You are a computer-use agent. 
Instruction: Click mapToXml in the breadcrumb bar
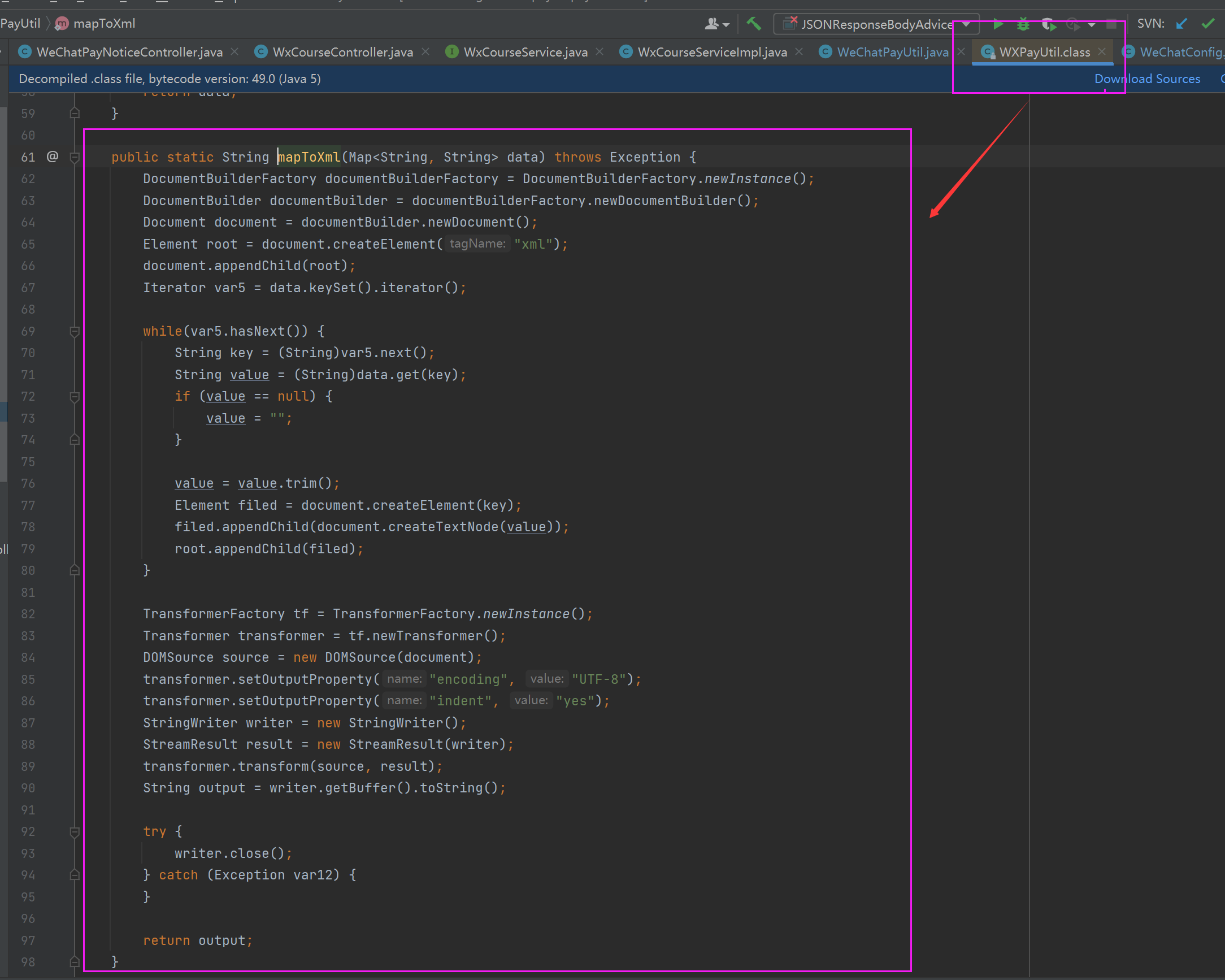104,23
